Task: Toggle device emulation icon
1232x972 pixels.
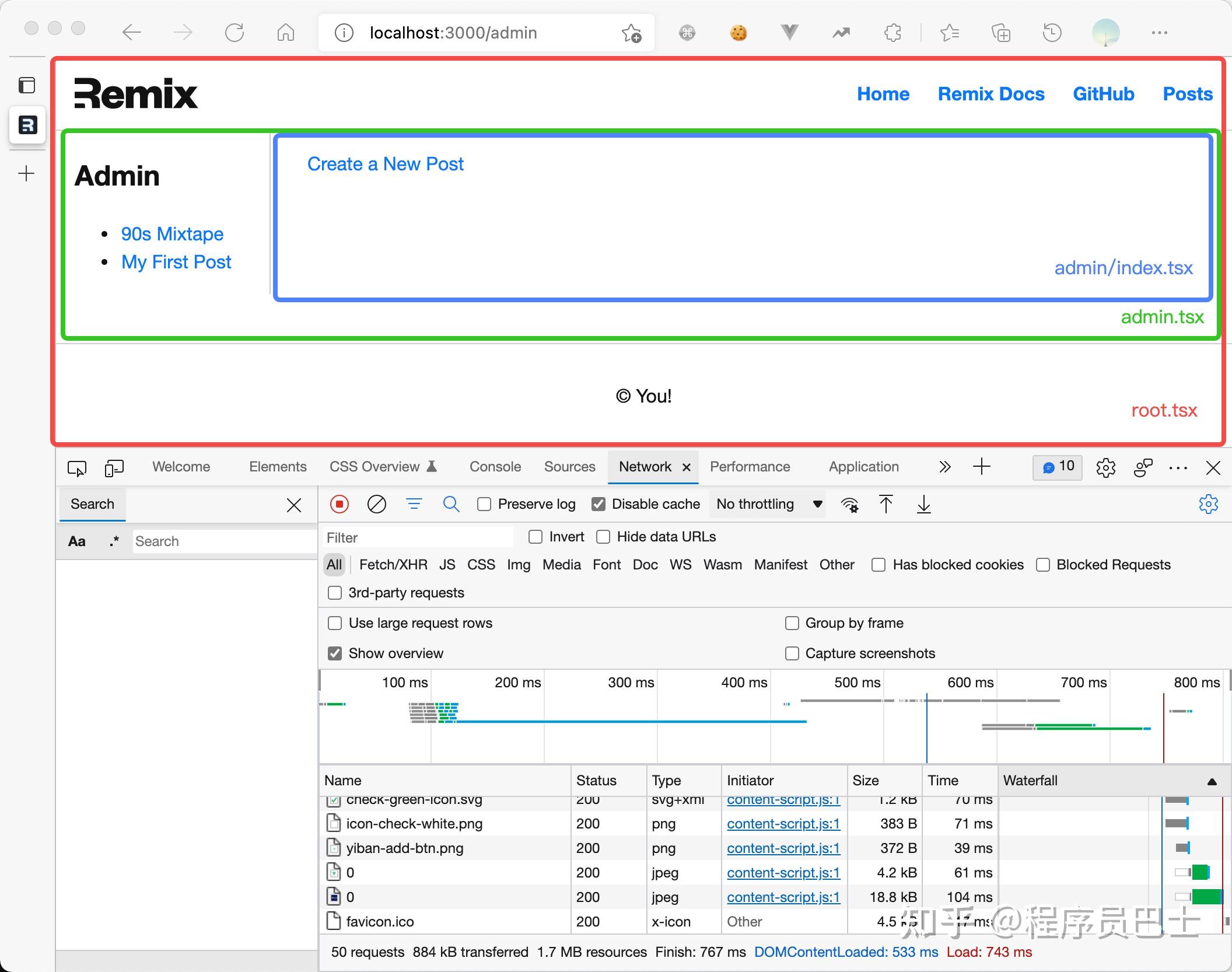Action: pos(114,467)
